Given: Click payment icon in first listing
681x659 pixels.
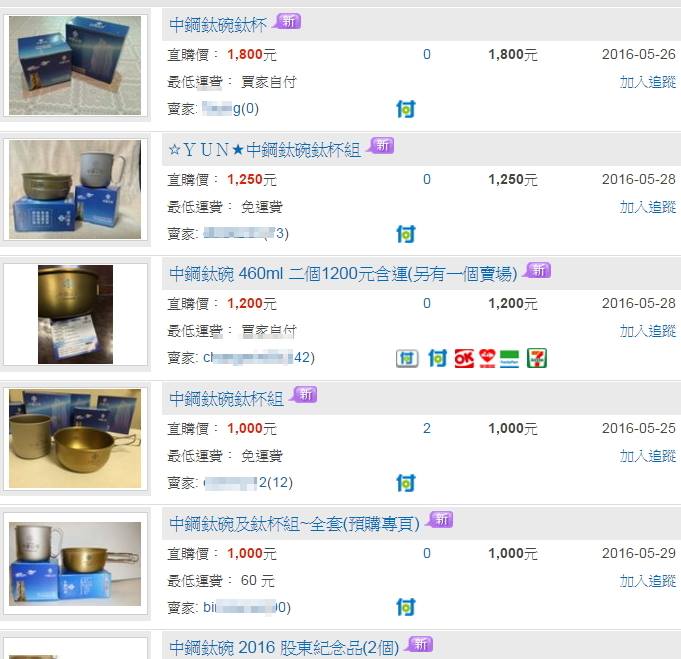Looking at the screenshot, I should click(x=406, y=109).
